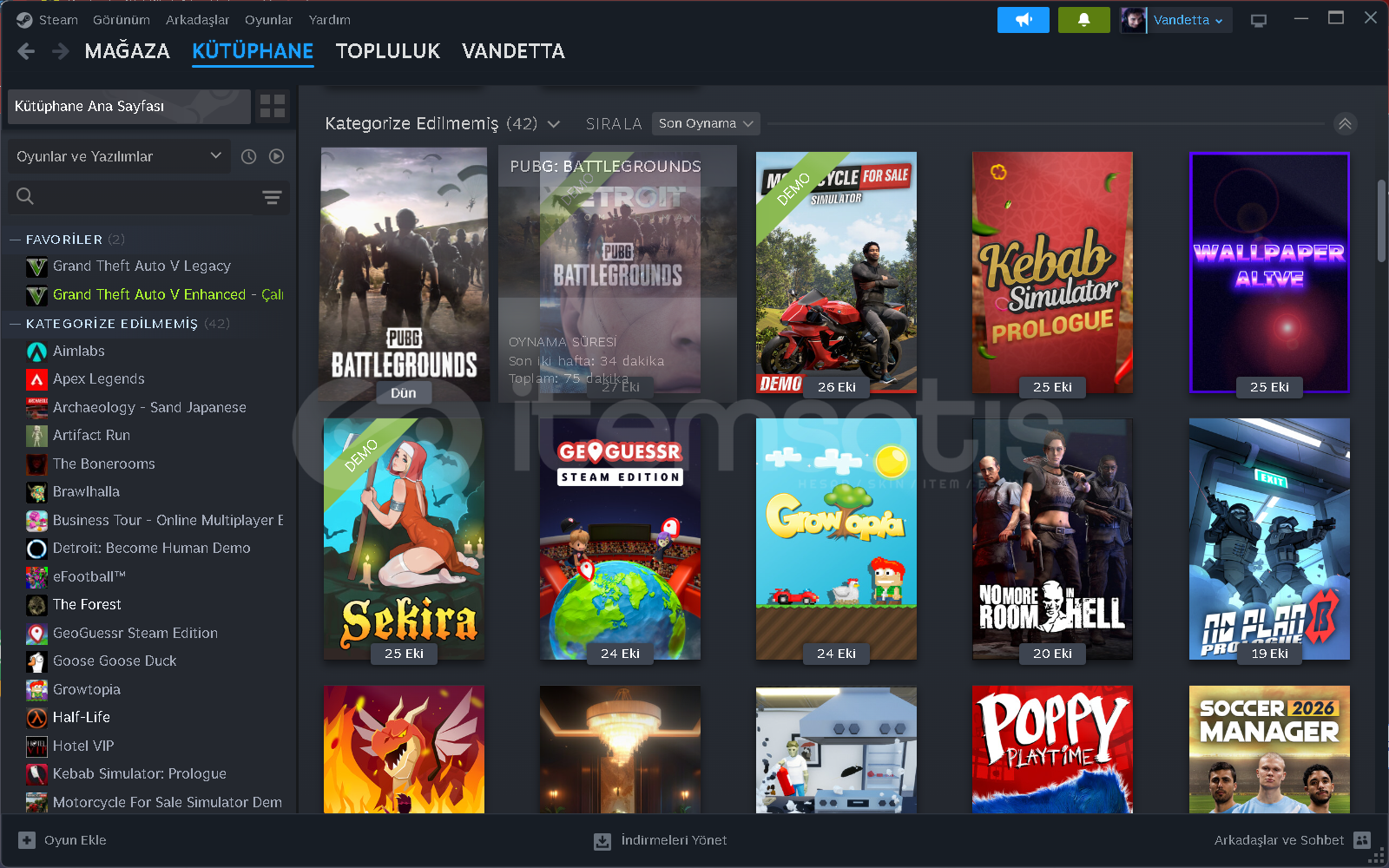Switch to the KÜTÜPHANE tab

(x=253, y=51)
